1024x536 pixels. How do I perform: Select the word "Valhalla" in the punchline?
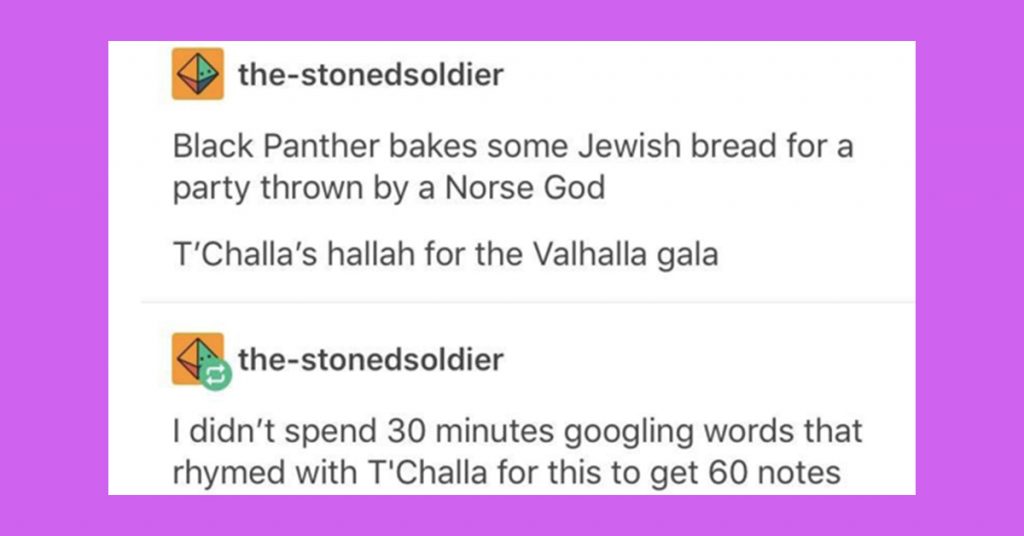[590, 254]
